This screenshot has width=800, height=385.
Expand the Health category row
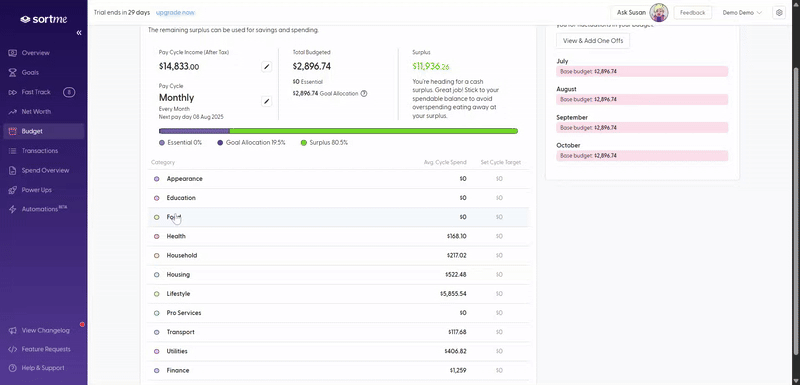[x=338, y=236]
